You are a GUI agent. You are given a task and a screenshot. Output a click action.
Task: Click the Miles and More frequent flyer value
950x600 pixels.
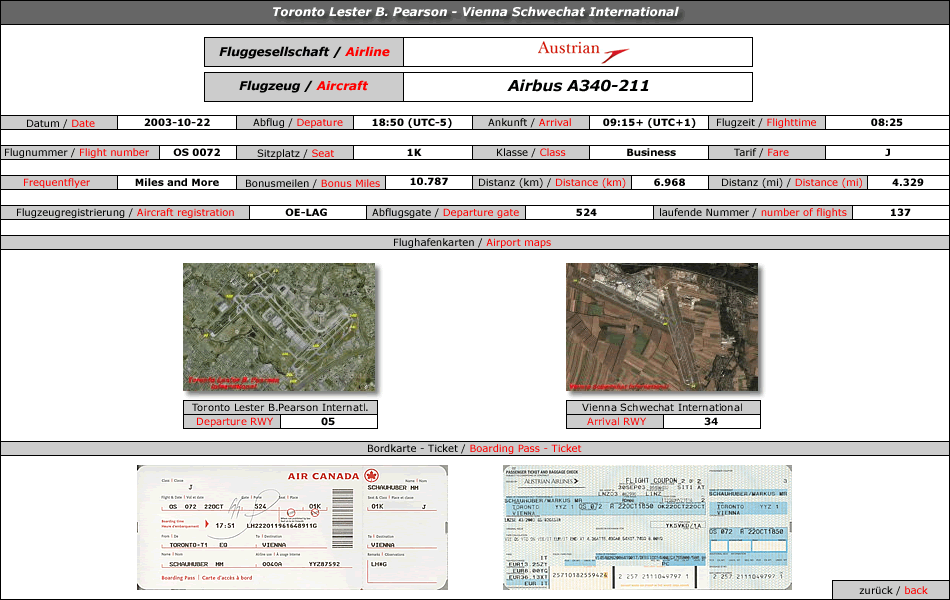[x=177, y=183]
